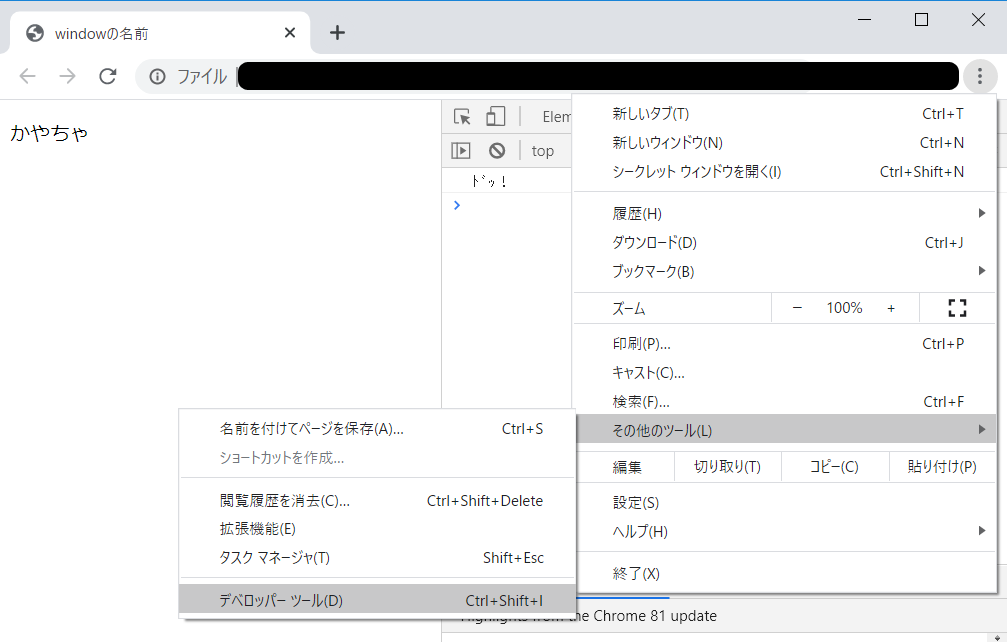Open the page info icon beside the address bar
The height and width of the screenshot is (642, 1007).
coord(157,76)
